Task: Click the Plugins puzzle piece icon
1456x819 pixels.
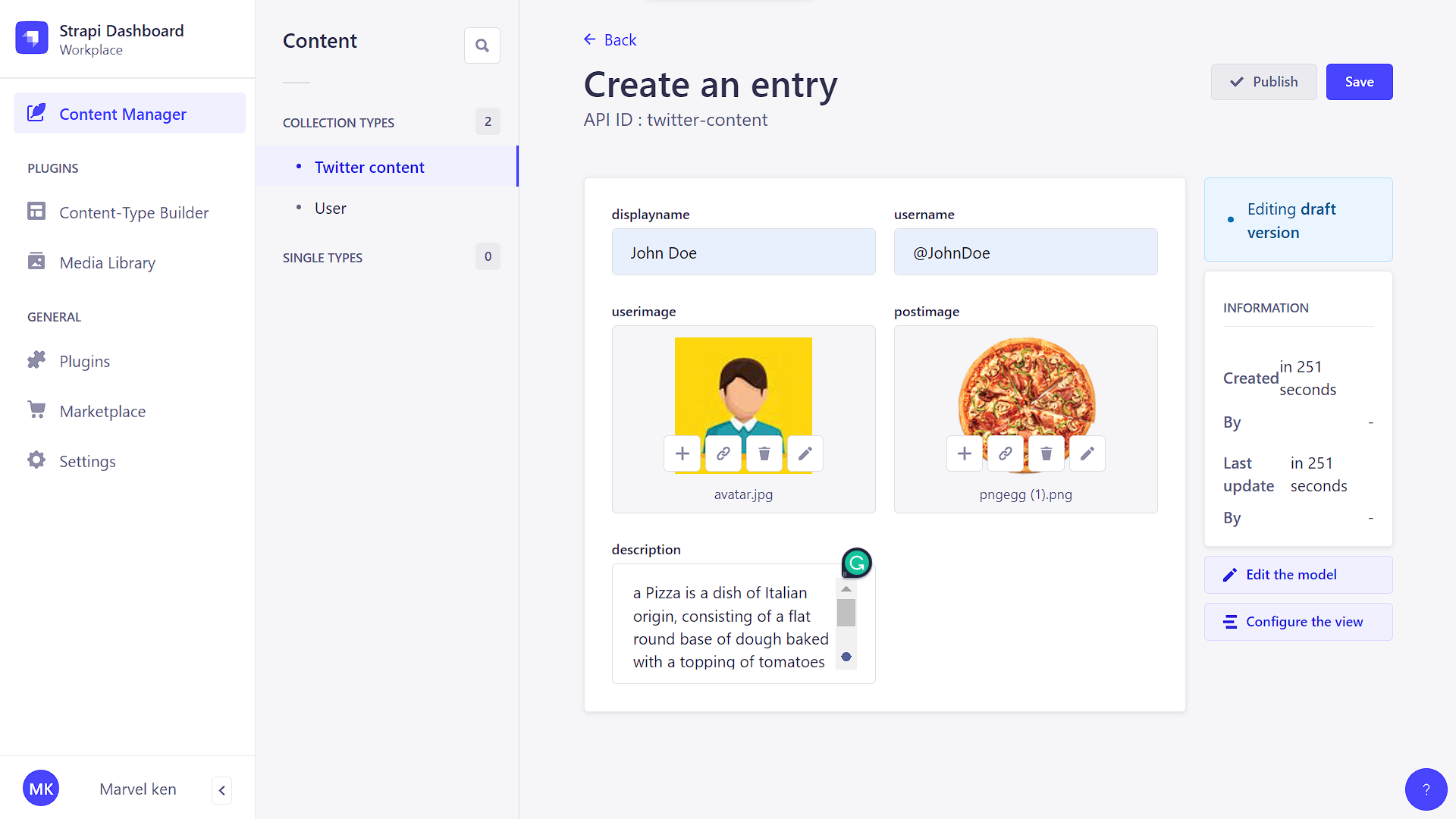Action: 36,359
